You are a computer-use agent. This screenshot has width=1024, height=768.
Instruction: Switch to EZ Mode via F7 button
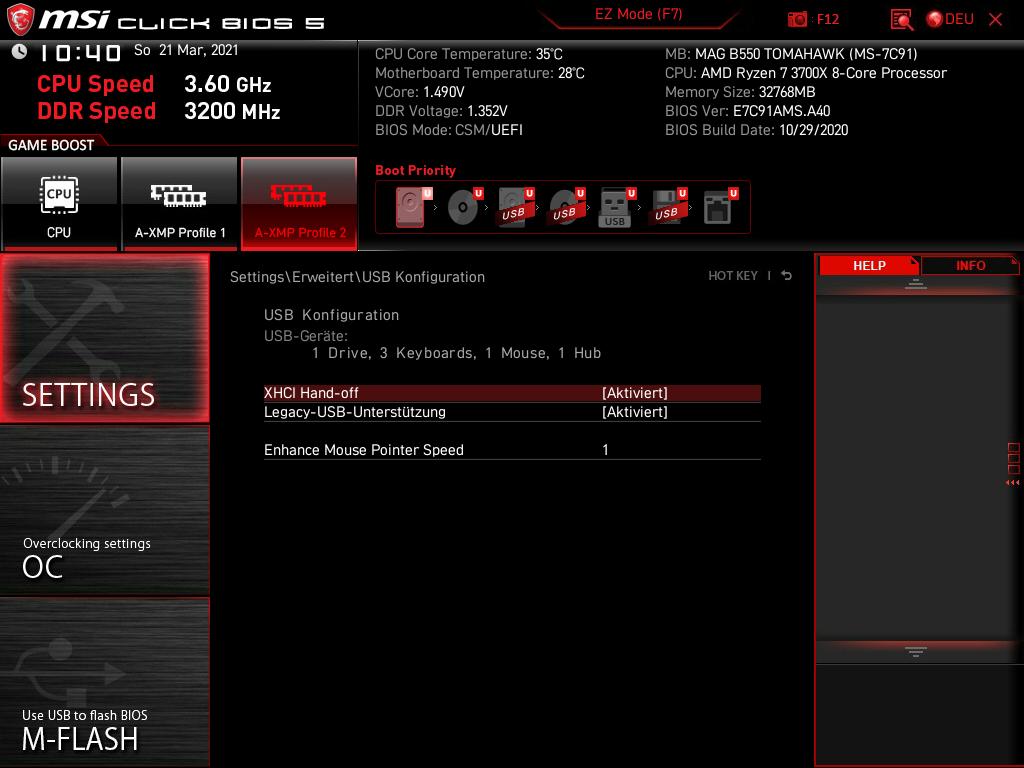click(x=639, y=14)
